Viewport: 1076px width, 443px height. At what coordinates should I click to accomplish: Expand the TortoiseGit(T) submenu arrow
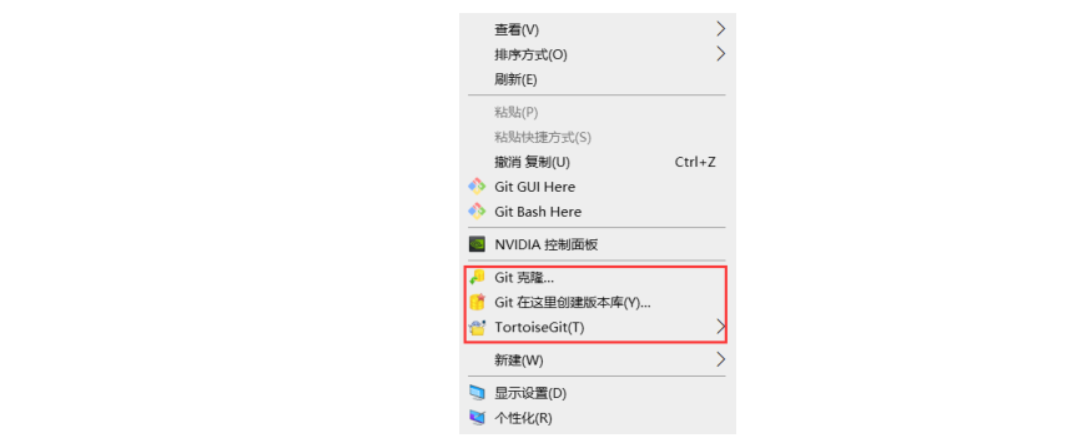720,327
